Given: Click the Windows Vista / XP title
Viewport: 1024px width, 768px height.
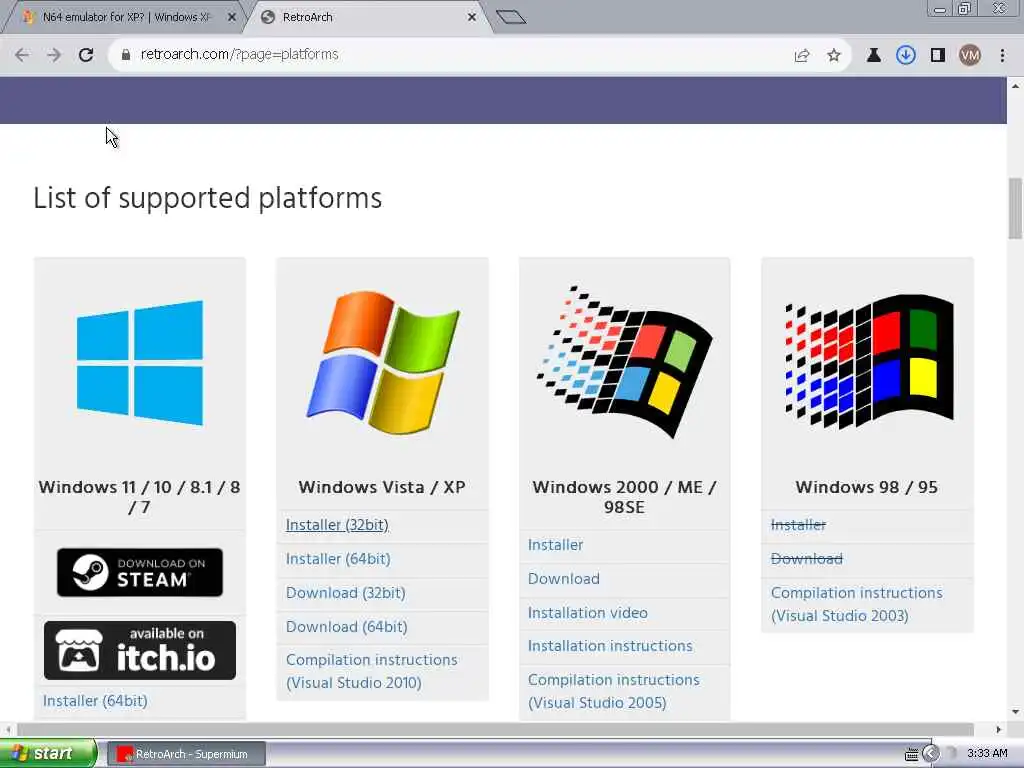Looking at the screenshot, I should (382, 487).
